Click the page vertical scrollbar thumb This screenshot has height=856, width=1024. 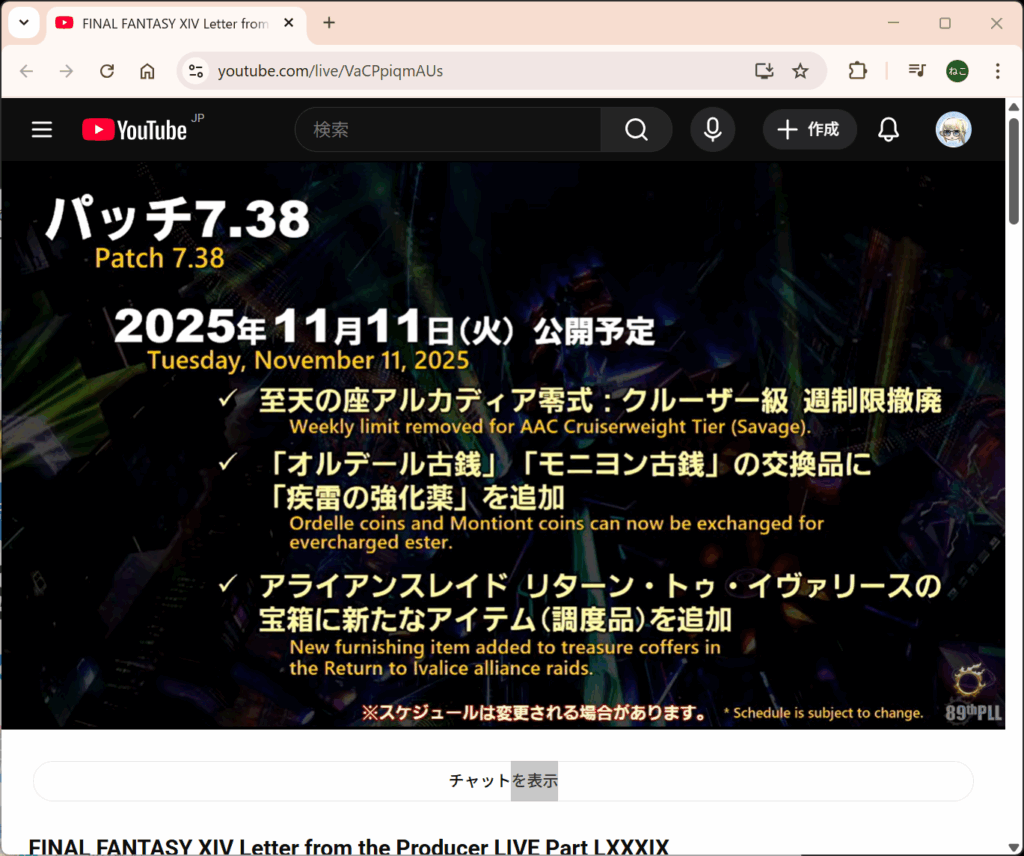coord(1013,170)
